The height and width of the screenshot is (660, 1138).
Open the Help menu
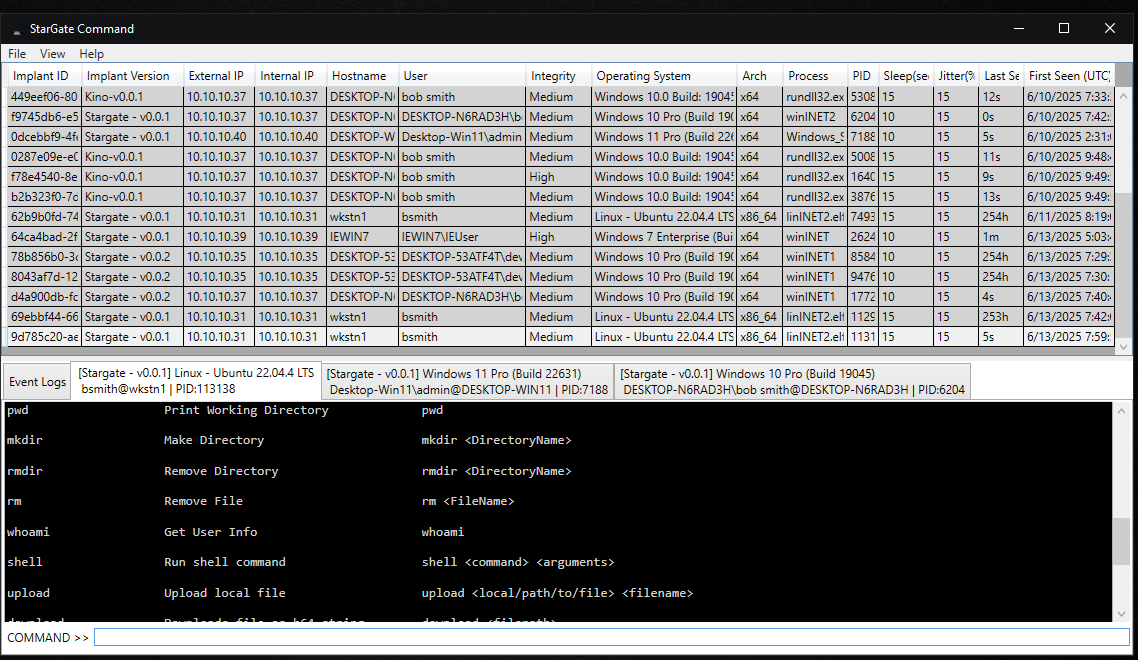click(x=91, y=54)
